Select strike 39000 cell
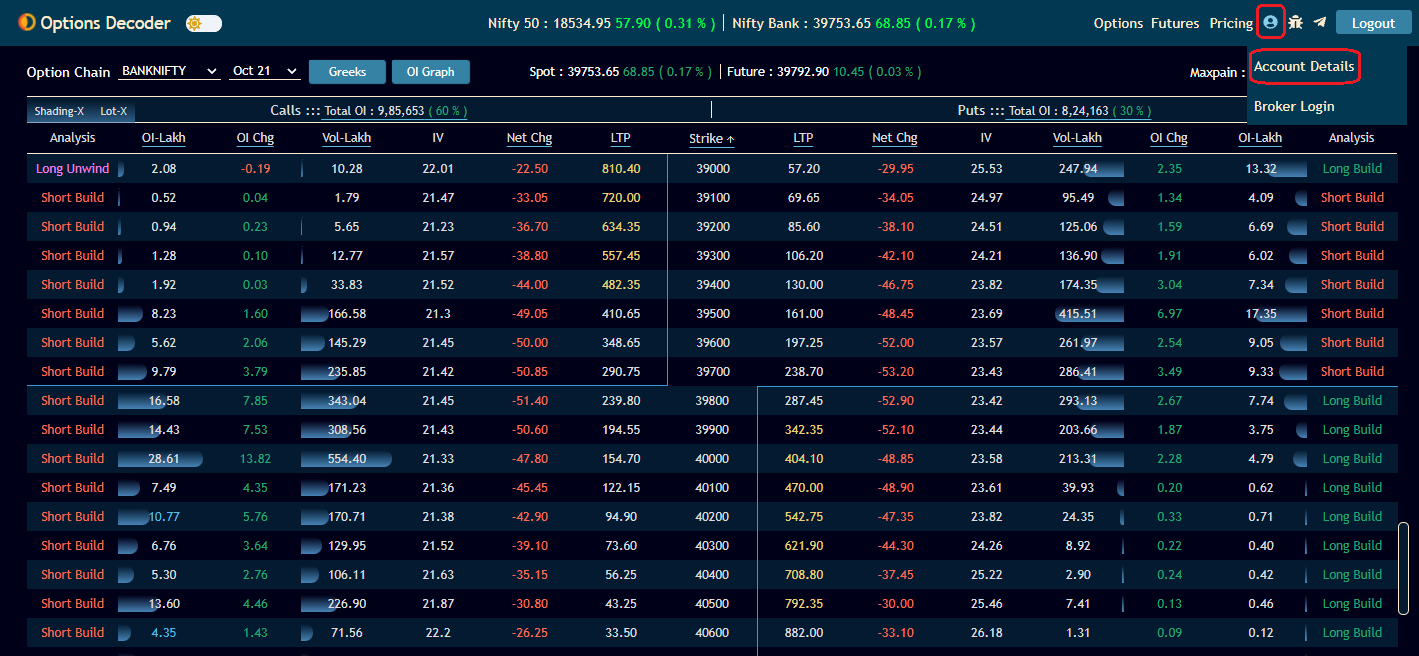Image resolution: width=1419 pixels, height=656 pixels. click(x=712, y=169)
